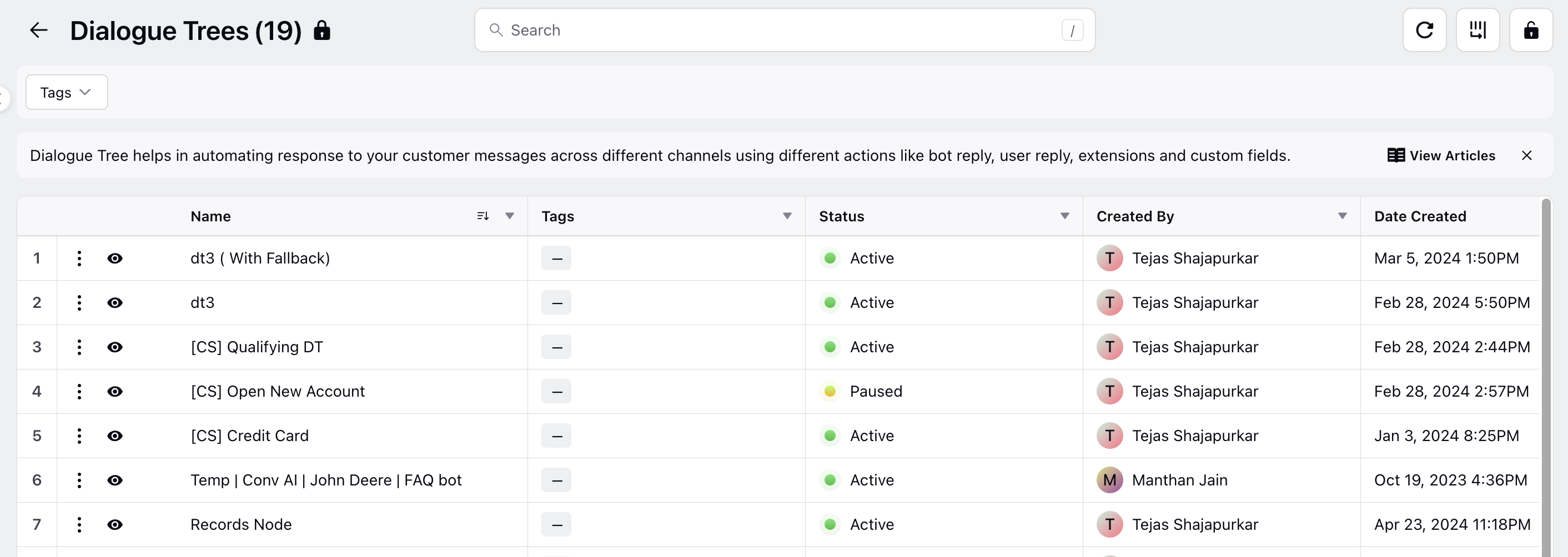The width and height of the screenshot is (1568, 557).
Task: Preview Records Node with eye icon
Action: (x=114, y=525)
